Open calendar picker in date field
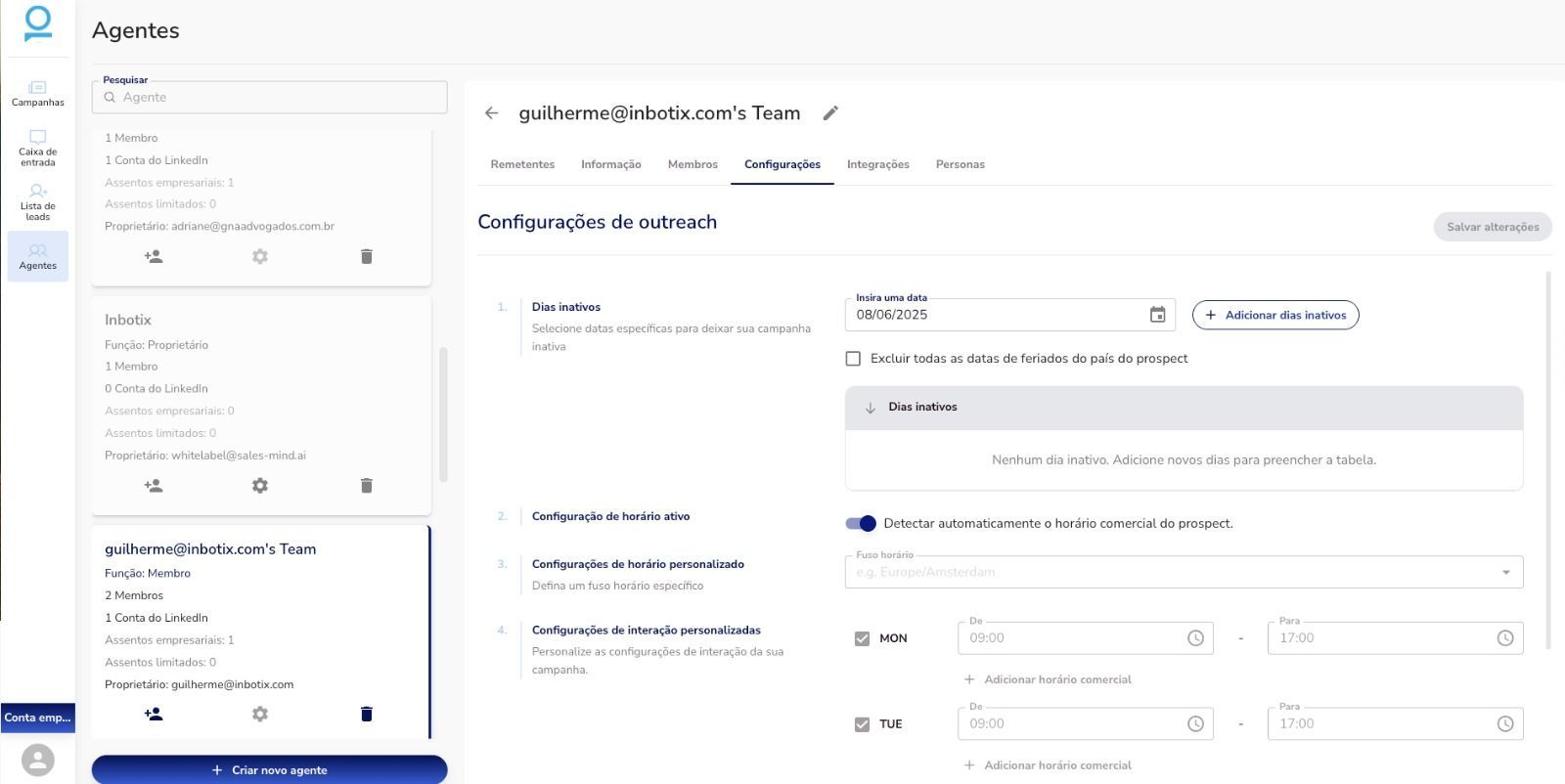This screenshot has width=1565, height=784. point(1157,315)
